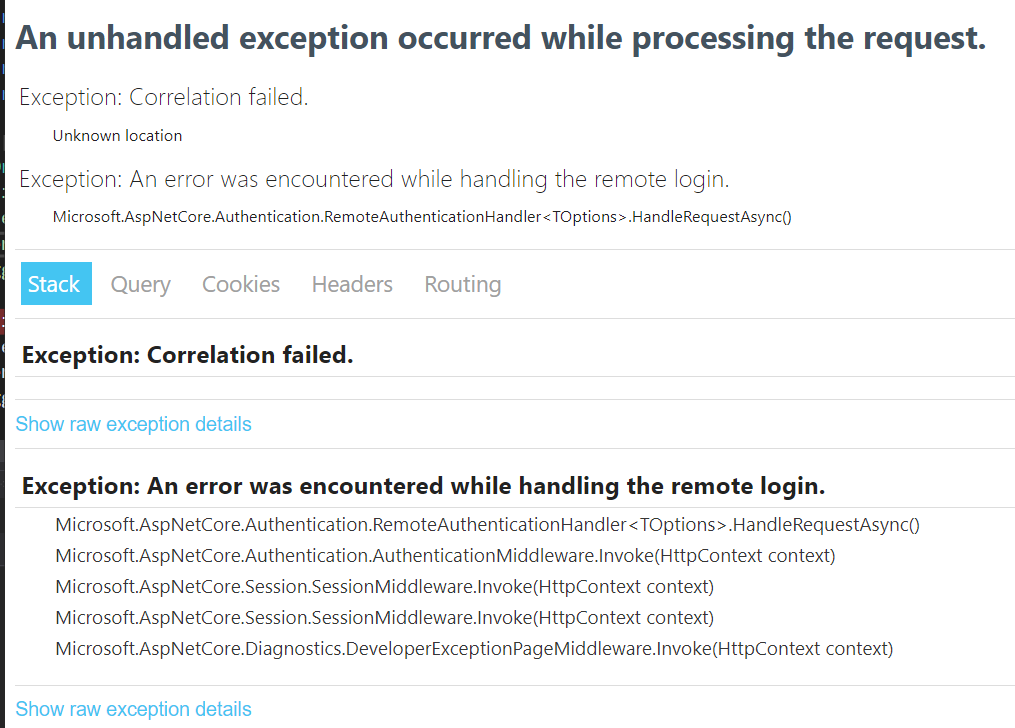Open the Headers tab
Image resolution: width=1015 pixels, height=728 pixels.
(351, 284)
